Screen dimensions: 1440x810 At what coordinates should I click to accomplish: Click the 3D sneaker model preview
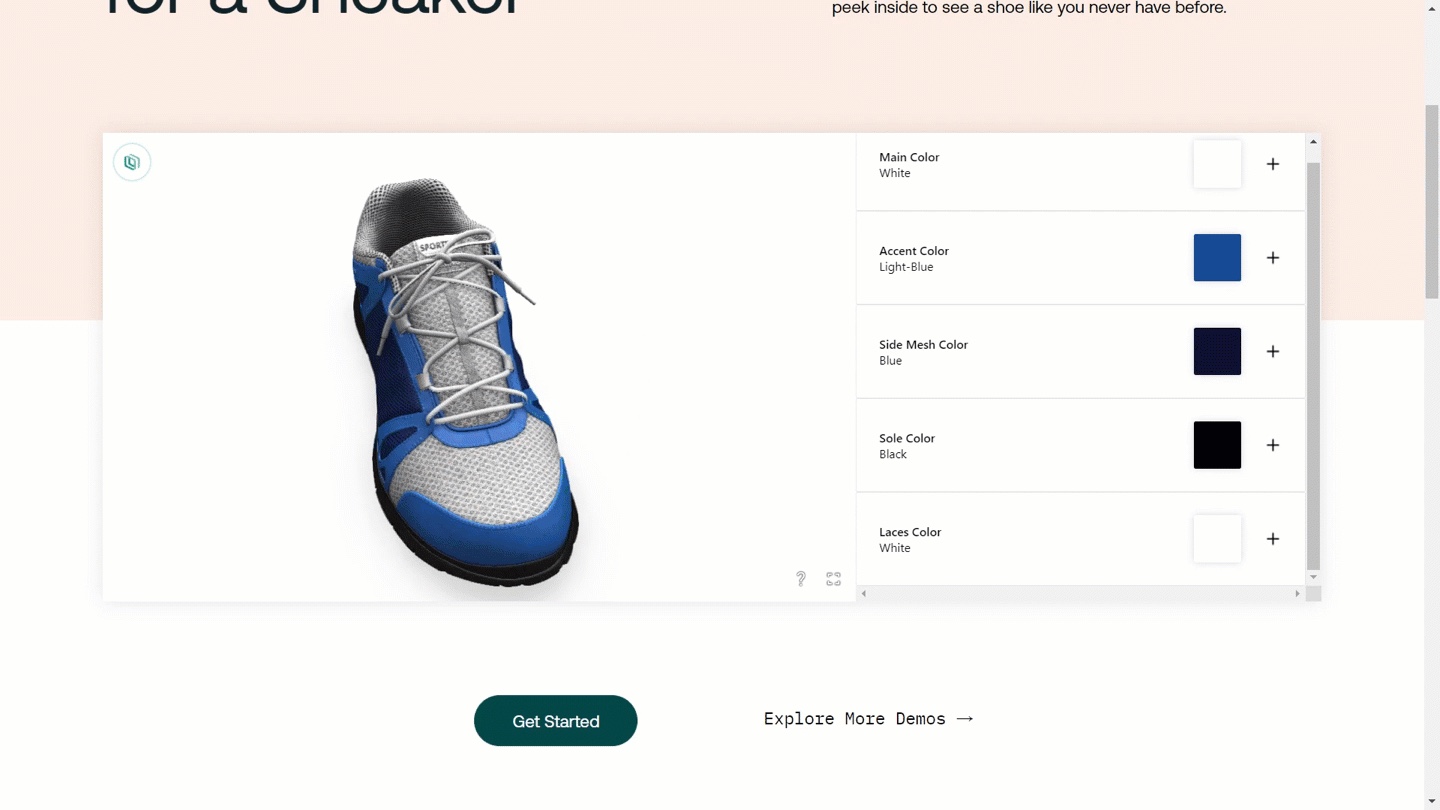tap(465, 380)
